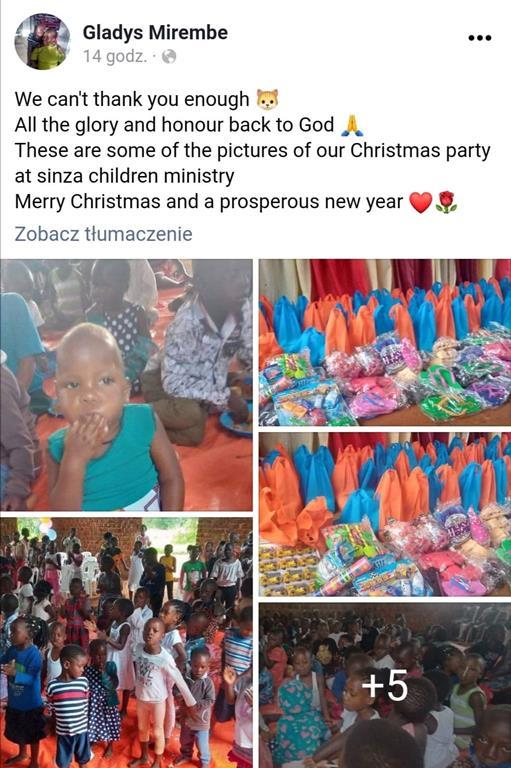Open Gladys Mirembe's round profile picture

[43, 42]
